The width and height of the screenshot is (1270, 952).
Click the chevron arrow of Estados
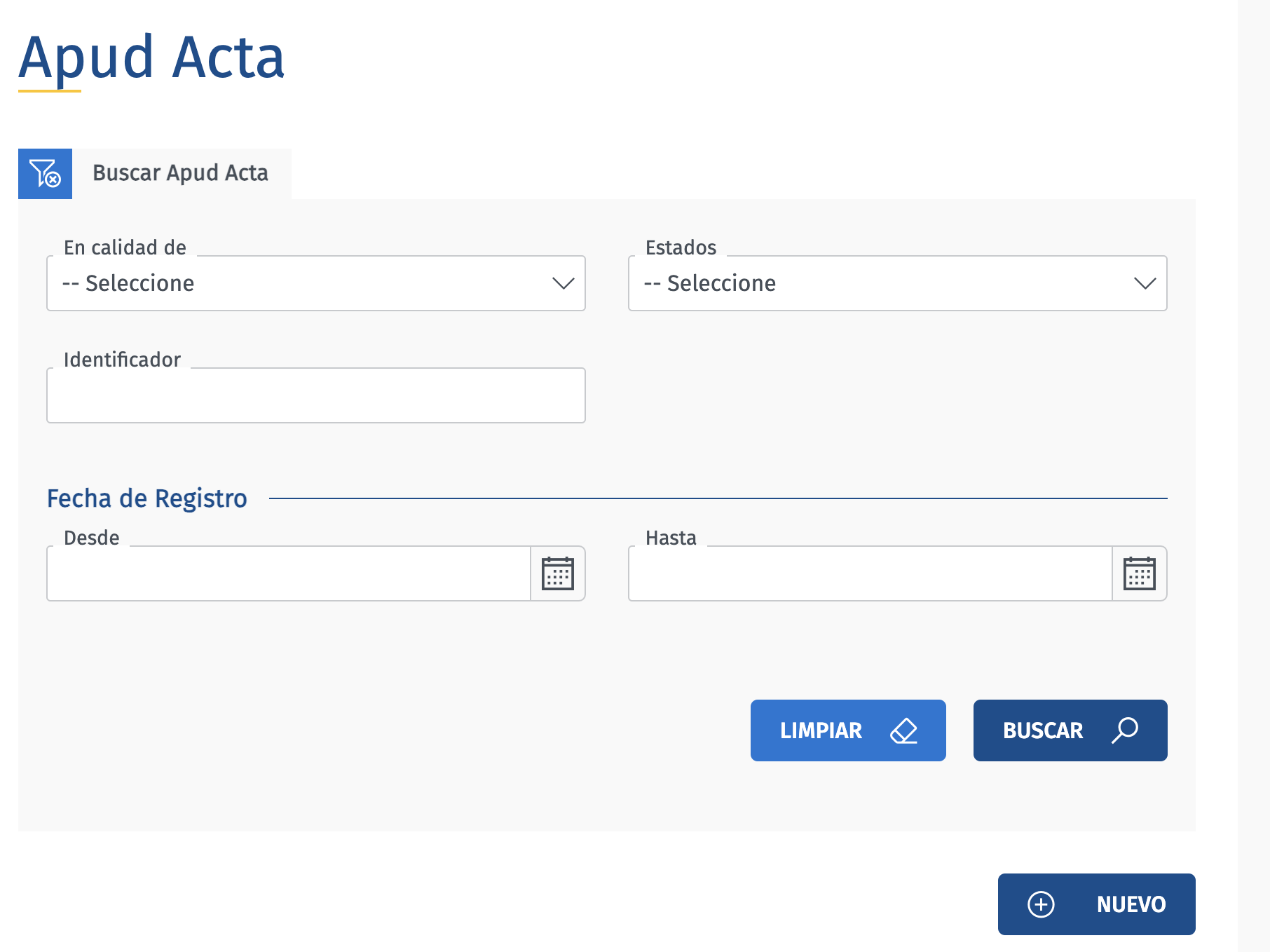click(x=1145, y=283)
